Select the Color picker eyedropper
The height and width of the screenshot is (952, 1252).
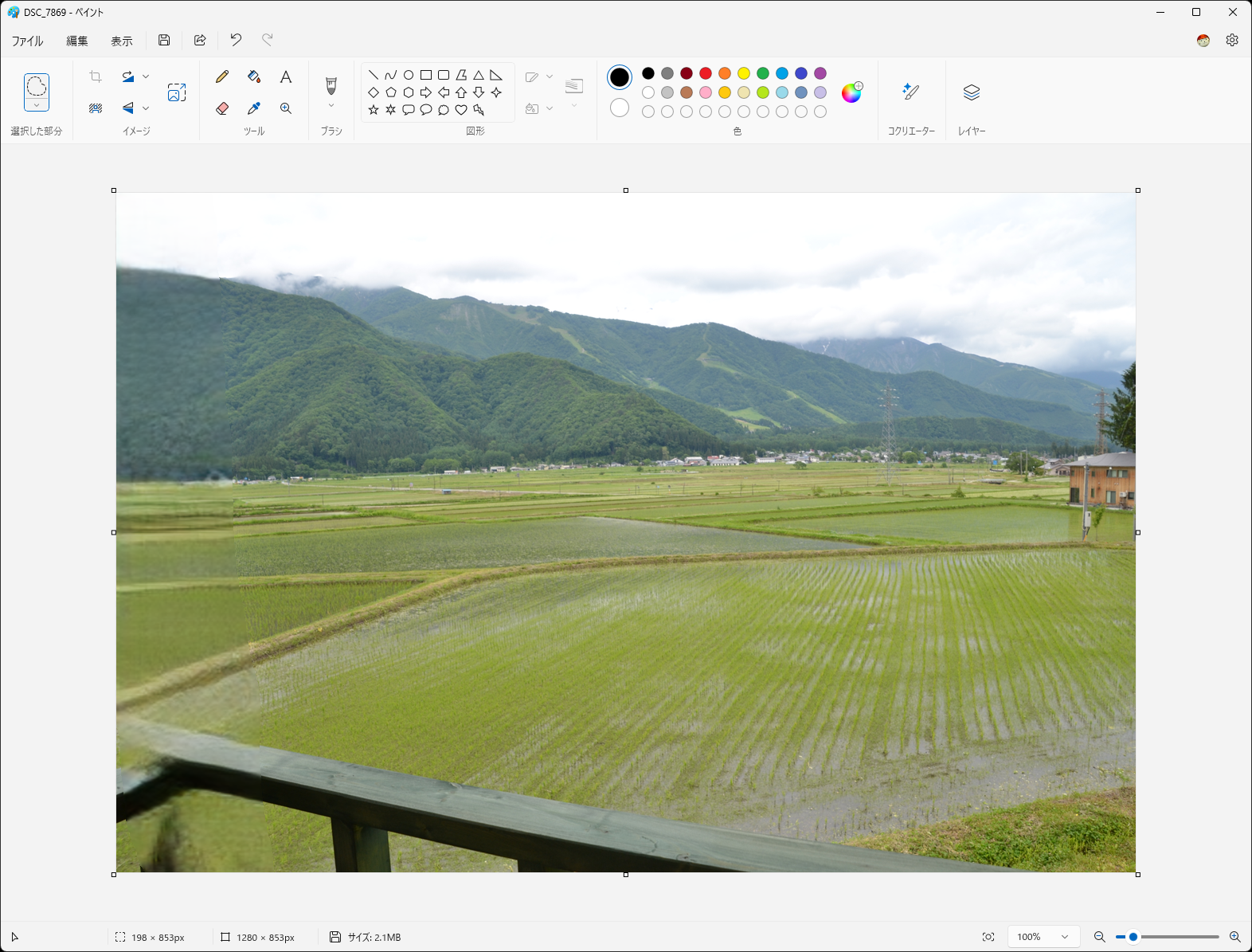tap(254, 108)
